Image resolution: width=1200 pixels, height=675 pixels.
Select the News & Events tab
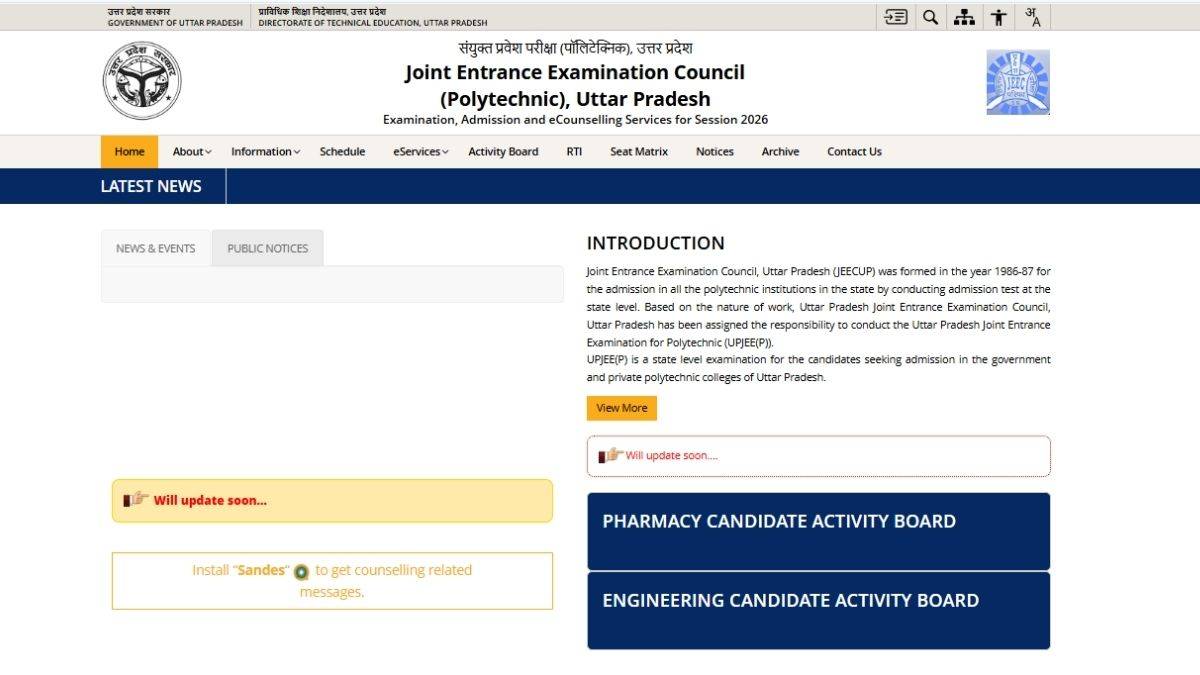click(156, 248)
